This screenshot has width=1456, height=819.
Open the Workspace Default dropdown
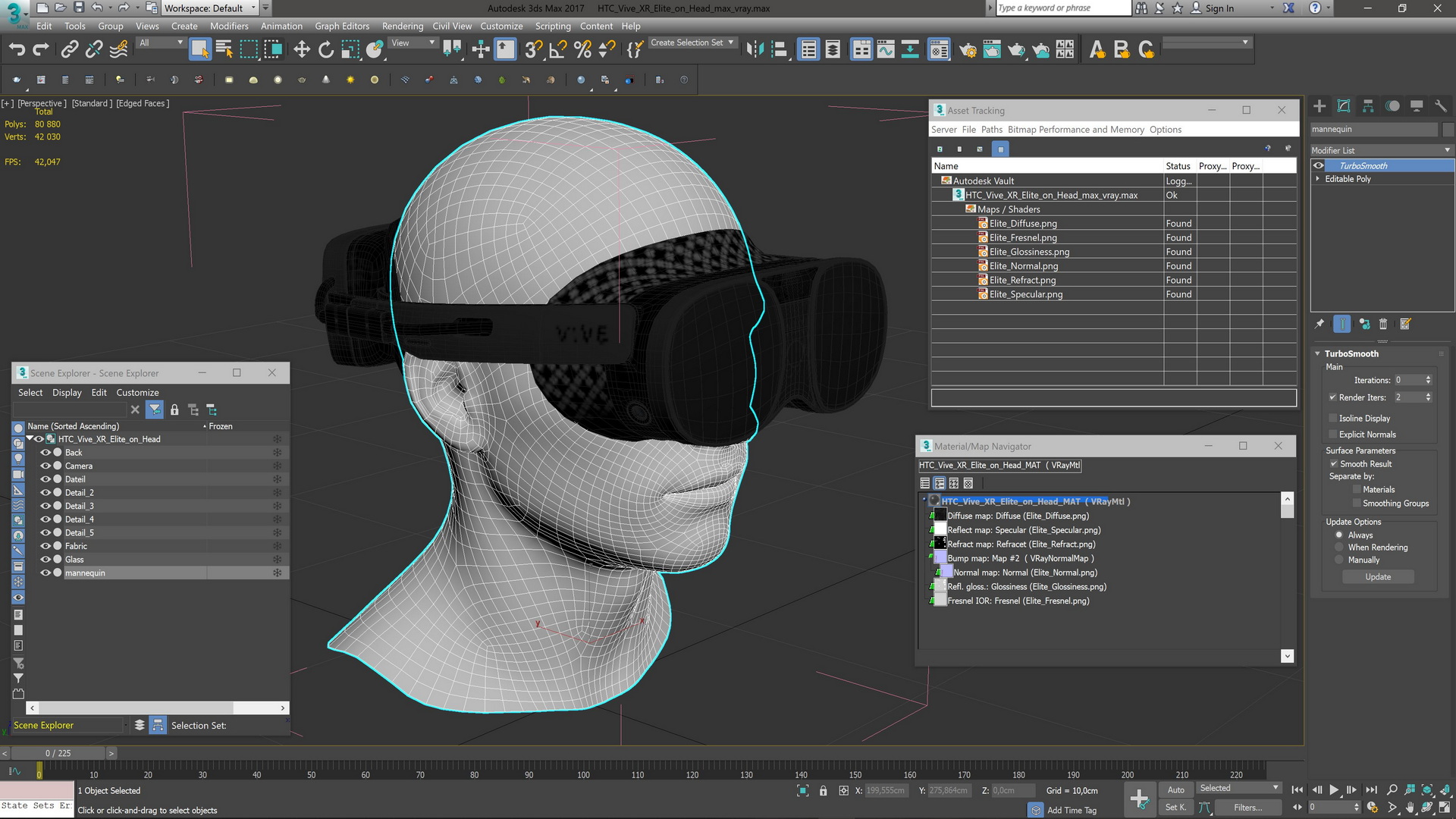(x=209, y=8)
